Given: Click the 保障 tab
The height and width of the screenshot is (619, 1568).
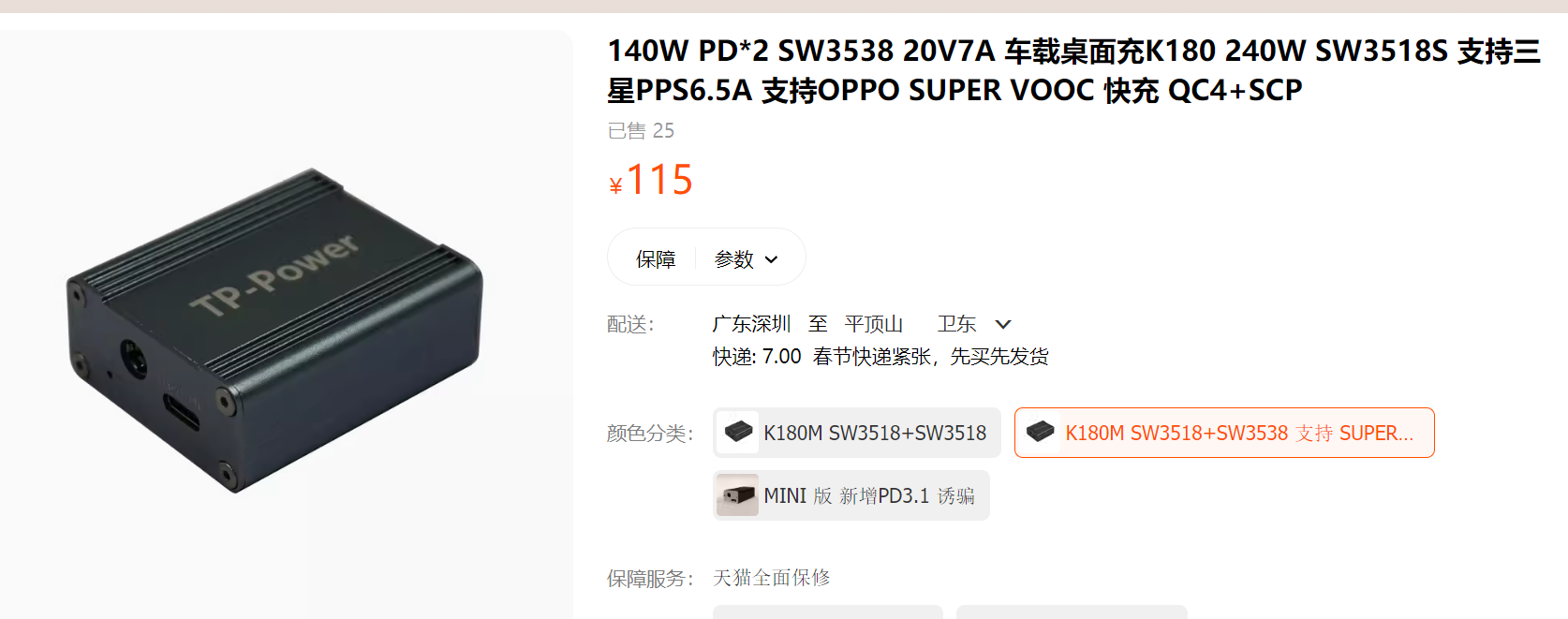Looking at the screenshot, I should click(x=656, y=259).
